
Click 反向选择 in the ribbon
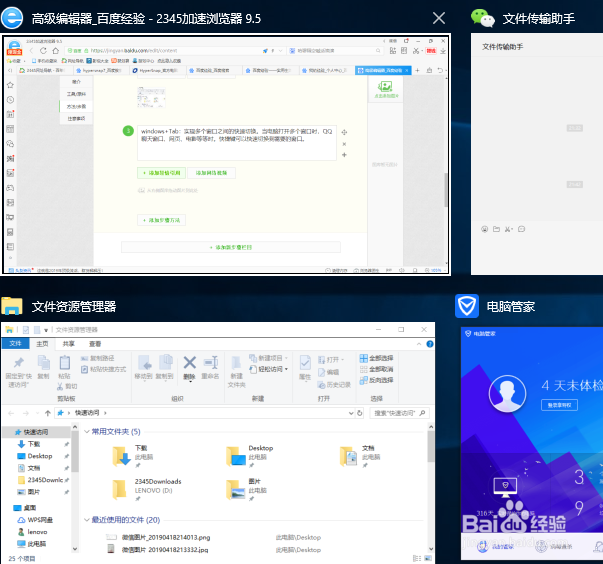click(x=376, y=380)
